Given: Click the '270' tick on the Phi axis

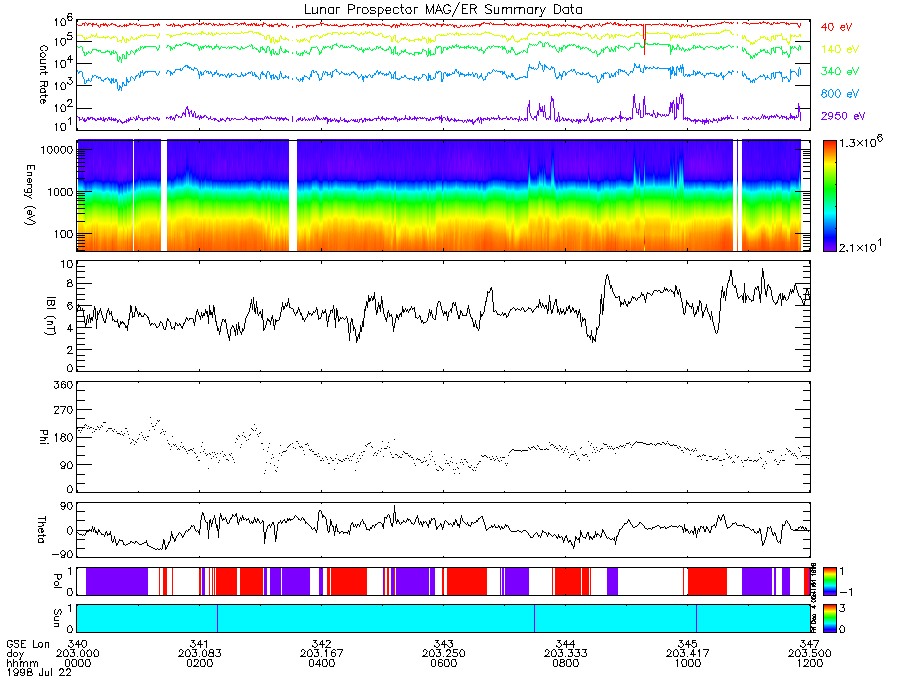Looking at the screenshot, I should tap(63, 411).
